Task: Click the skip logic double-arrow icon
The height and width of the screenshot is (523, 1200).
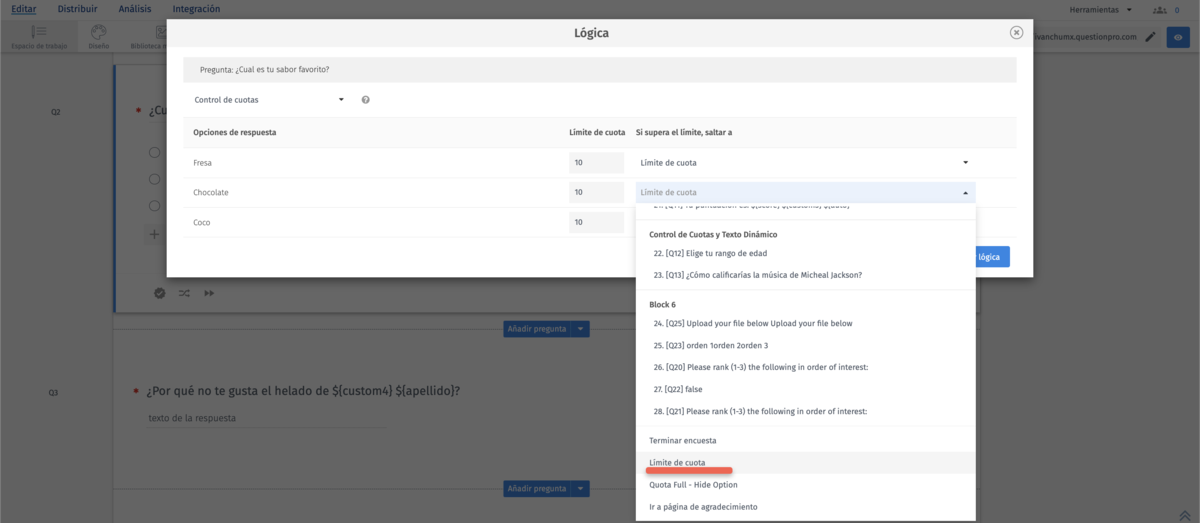Action: pos(210,293)
